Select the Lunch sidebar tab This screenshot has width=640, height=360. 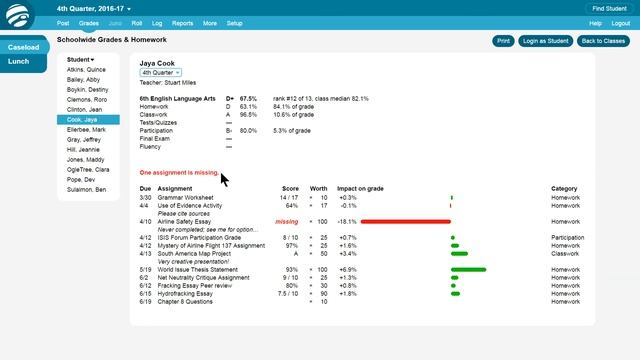tap(19, 61)
